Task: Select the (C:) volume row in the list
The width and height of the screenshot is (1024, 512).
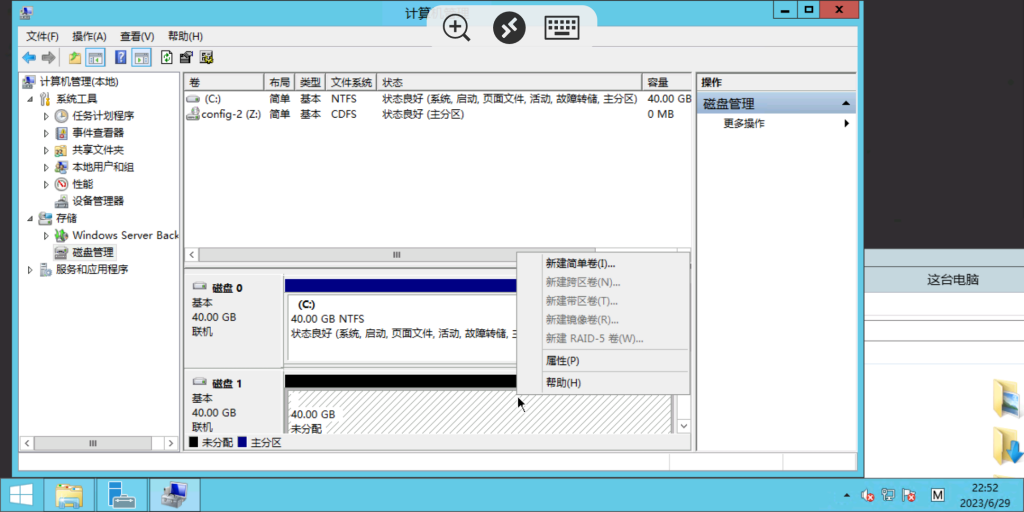Action: (x=438, y=99)
